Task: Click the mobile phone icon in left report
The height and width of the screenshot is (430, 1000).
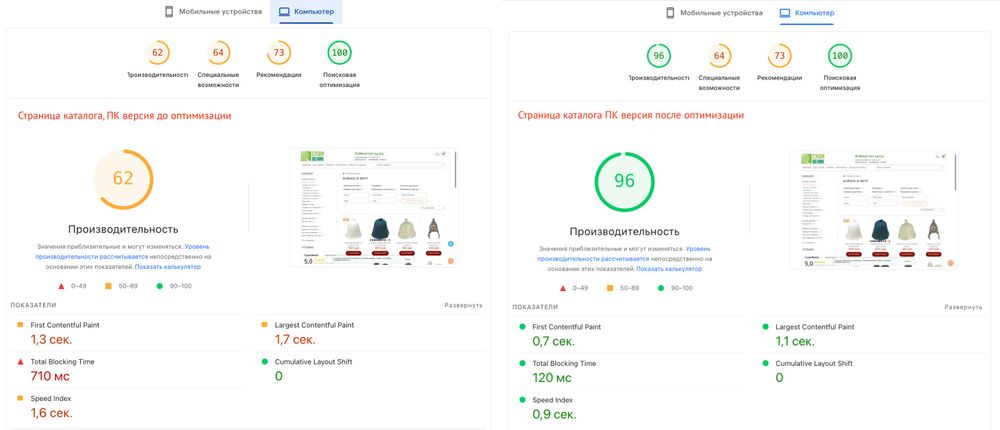Action: click(x=169, y=11)
